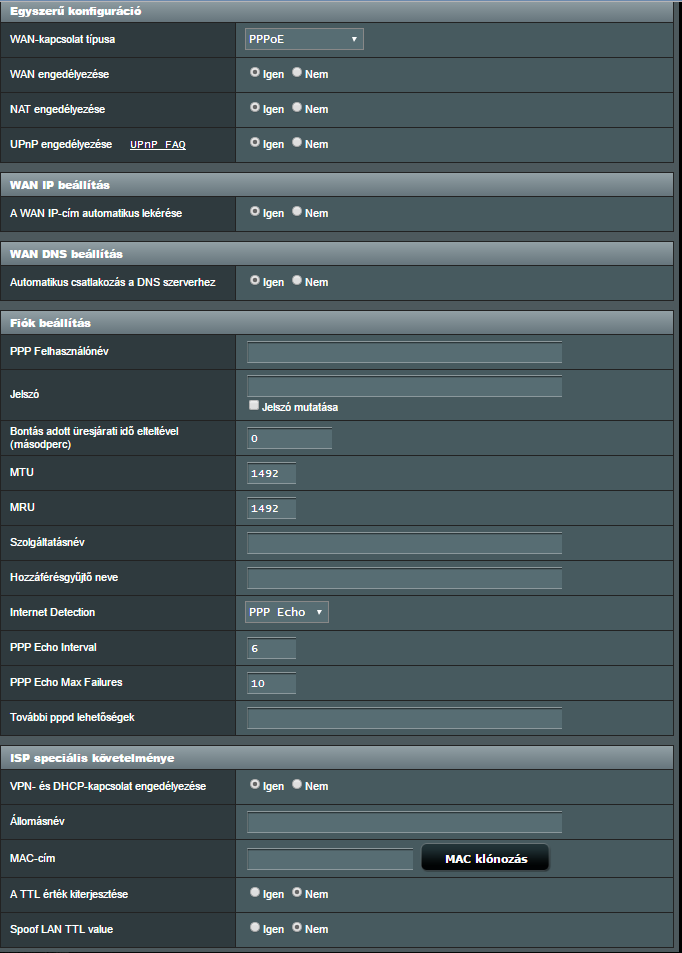Click the PPP Echo Max Failures field

(271, 683)
